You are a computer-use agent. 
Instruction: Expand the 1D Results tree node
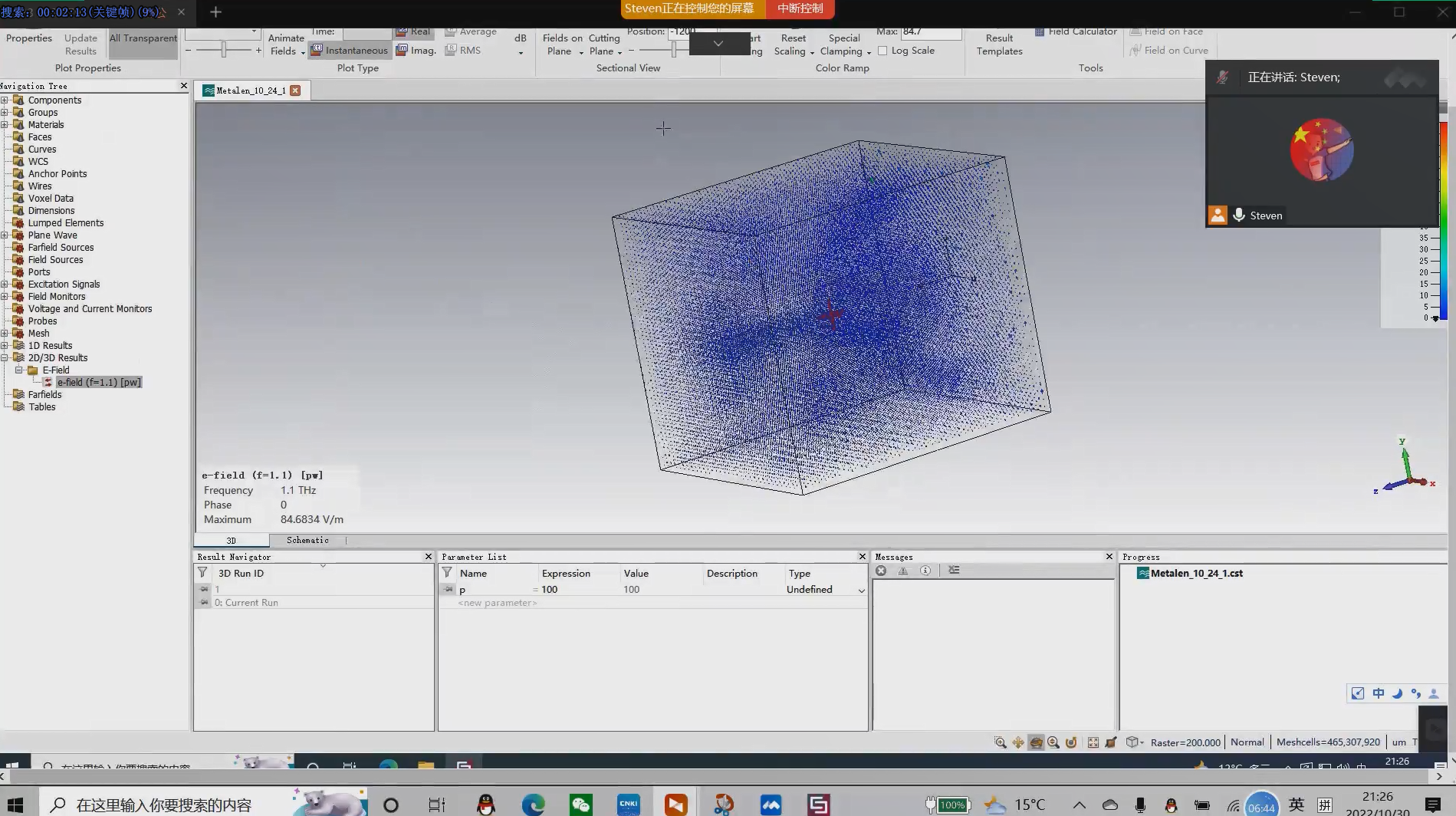pyautogui.click(x=5, y=346)
